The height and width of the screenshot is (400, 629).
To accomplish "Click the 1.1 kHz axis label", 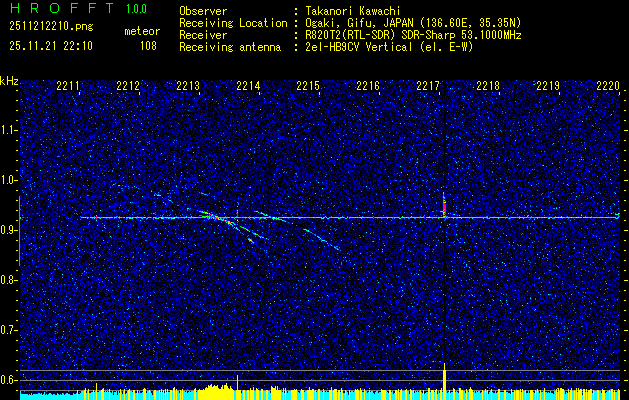I will 8,130.
